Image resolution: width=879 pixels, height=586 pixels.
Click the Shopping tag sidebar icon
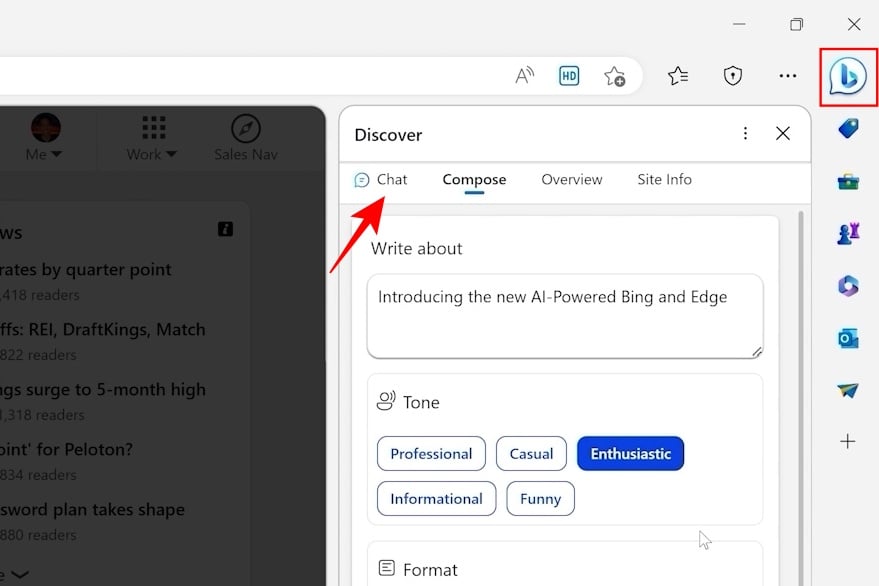coord(848,129)
